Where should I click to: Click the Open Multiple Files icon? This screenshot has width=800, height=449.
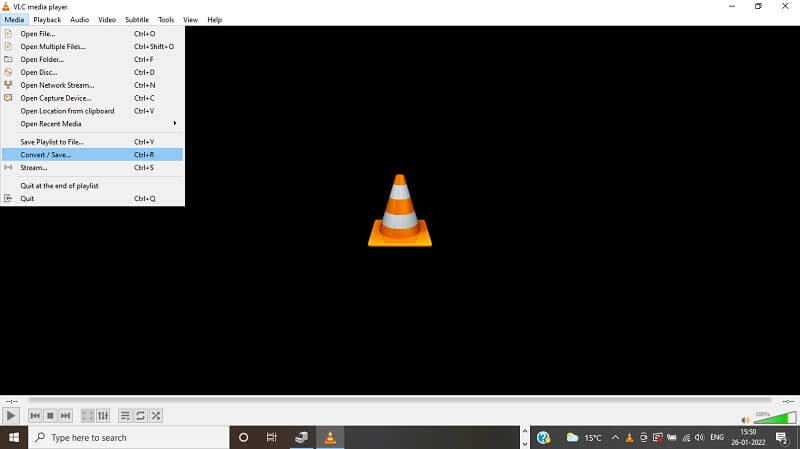8,46
